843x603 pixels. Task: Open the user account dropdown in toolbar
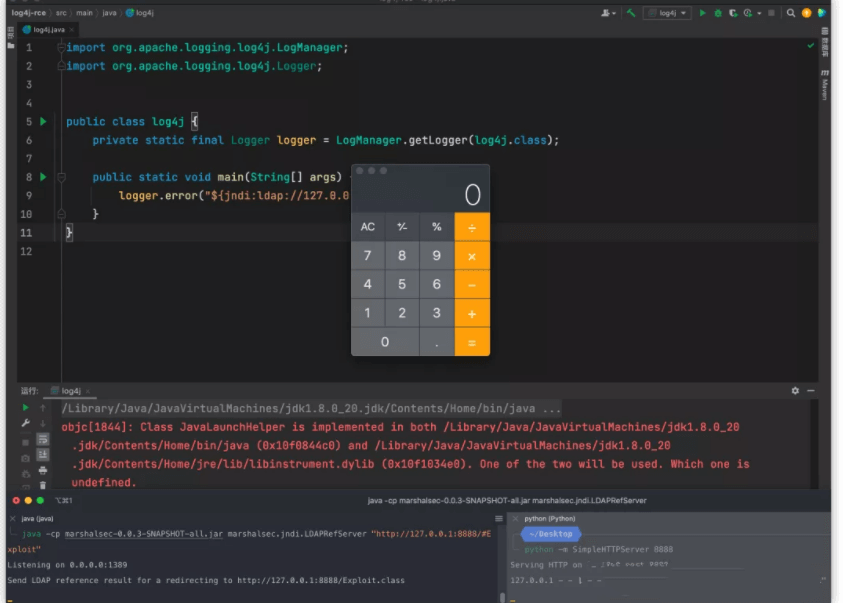(608, 13)
